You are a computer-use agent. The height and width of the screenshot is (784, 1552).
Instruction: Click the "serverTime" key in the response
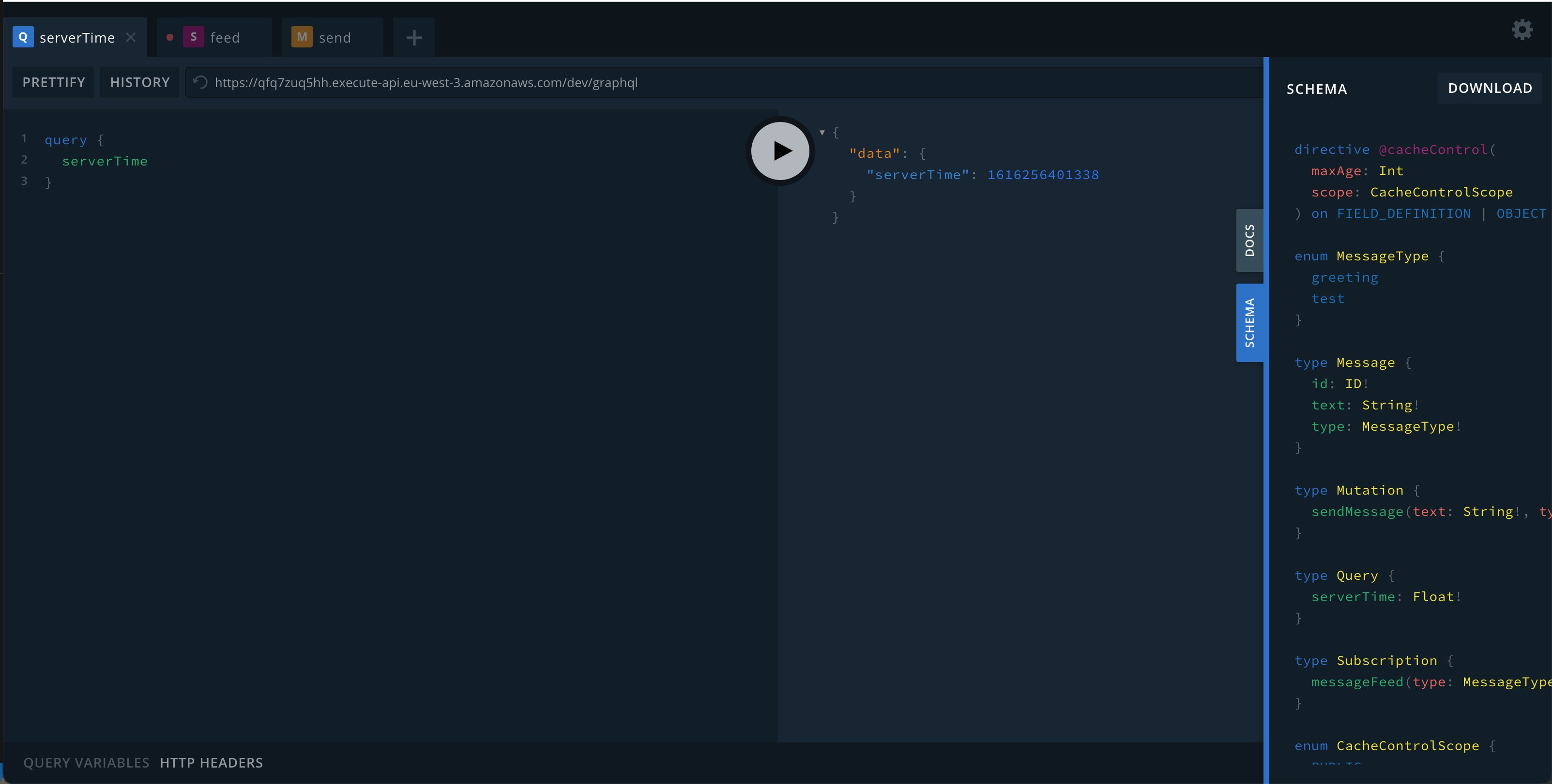coord(917,175)
